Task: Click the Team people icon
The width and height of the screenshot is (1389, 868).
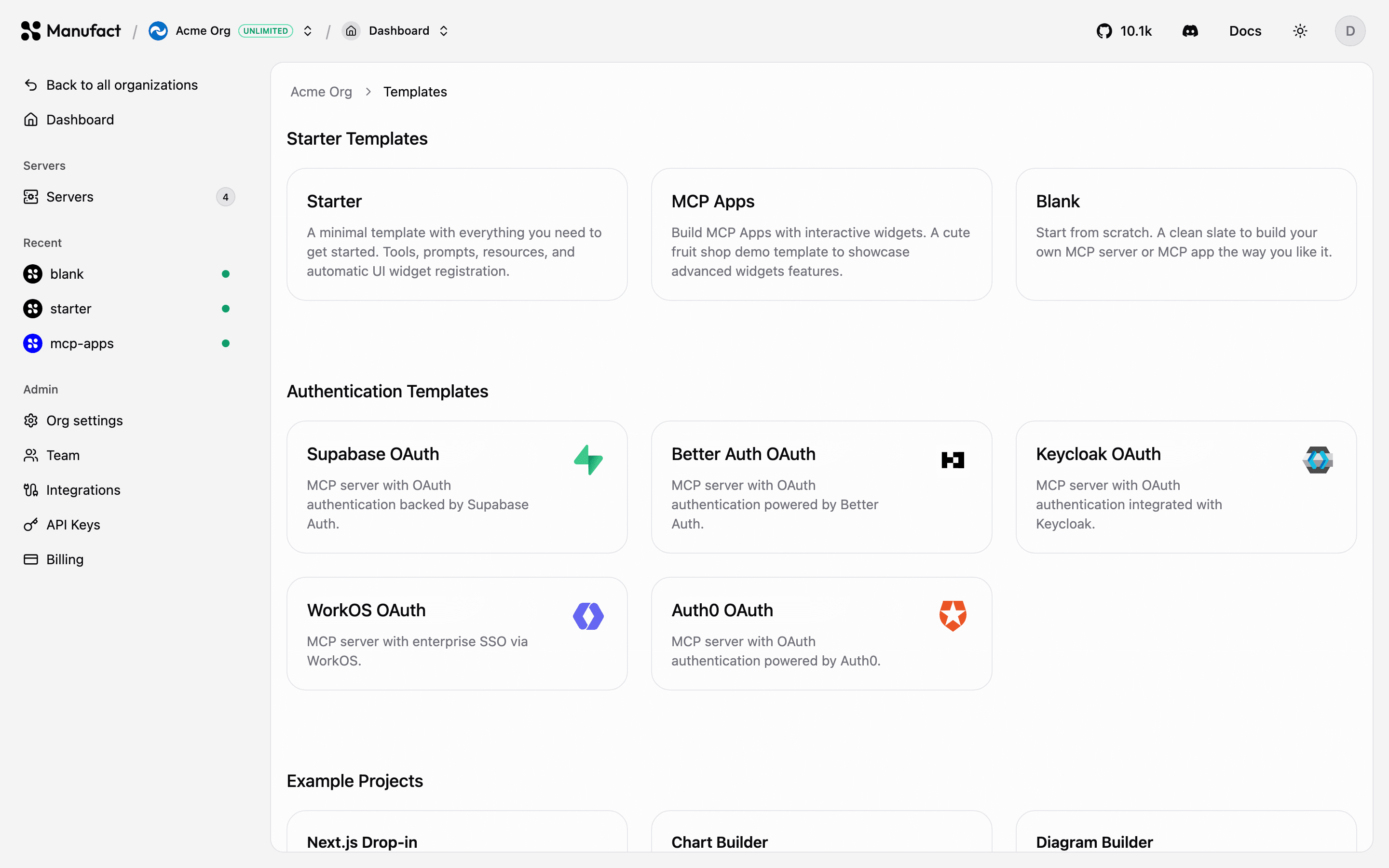Action: (31, 455)
